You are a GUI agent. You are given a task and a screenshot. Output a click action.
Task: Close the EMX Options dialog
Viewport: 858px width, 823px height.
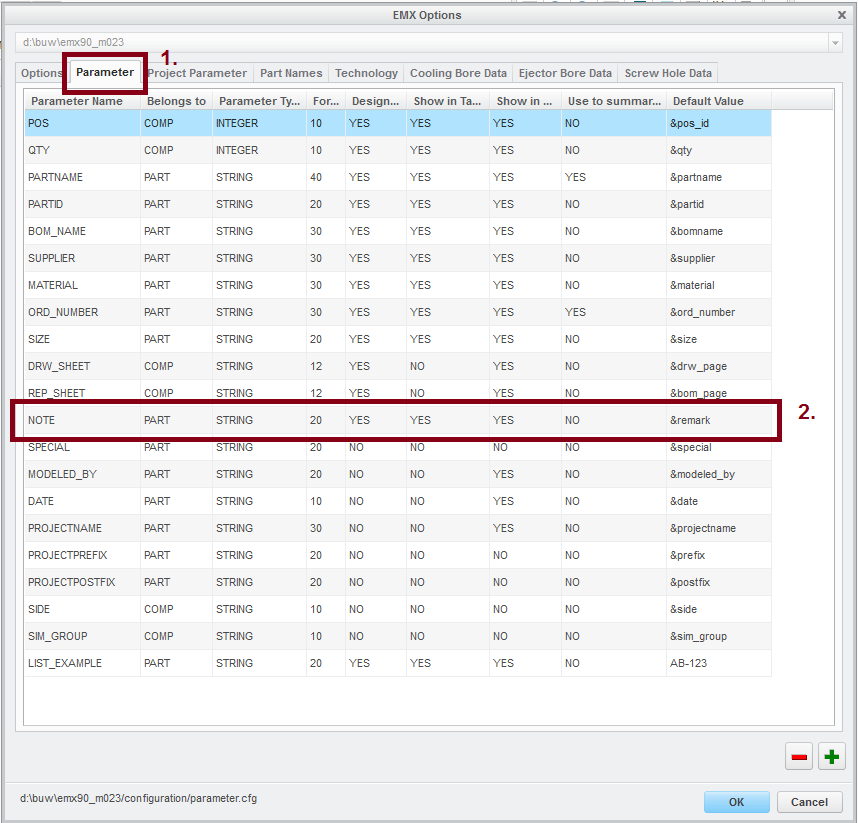click(842, 15)
